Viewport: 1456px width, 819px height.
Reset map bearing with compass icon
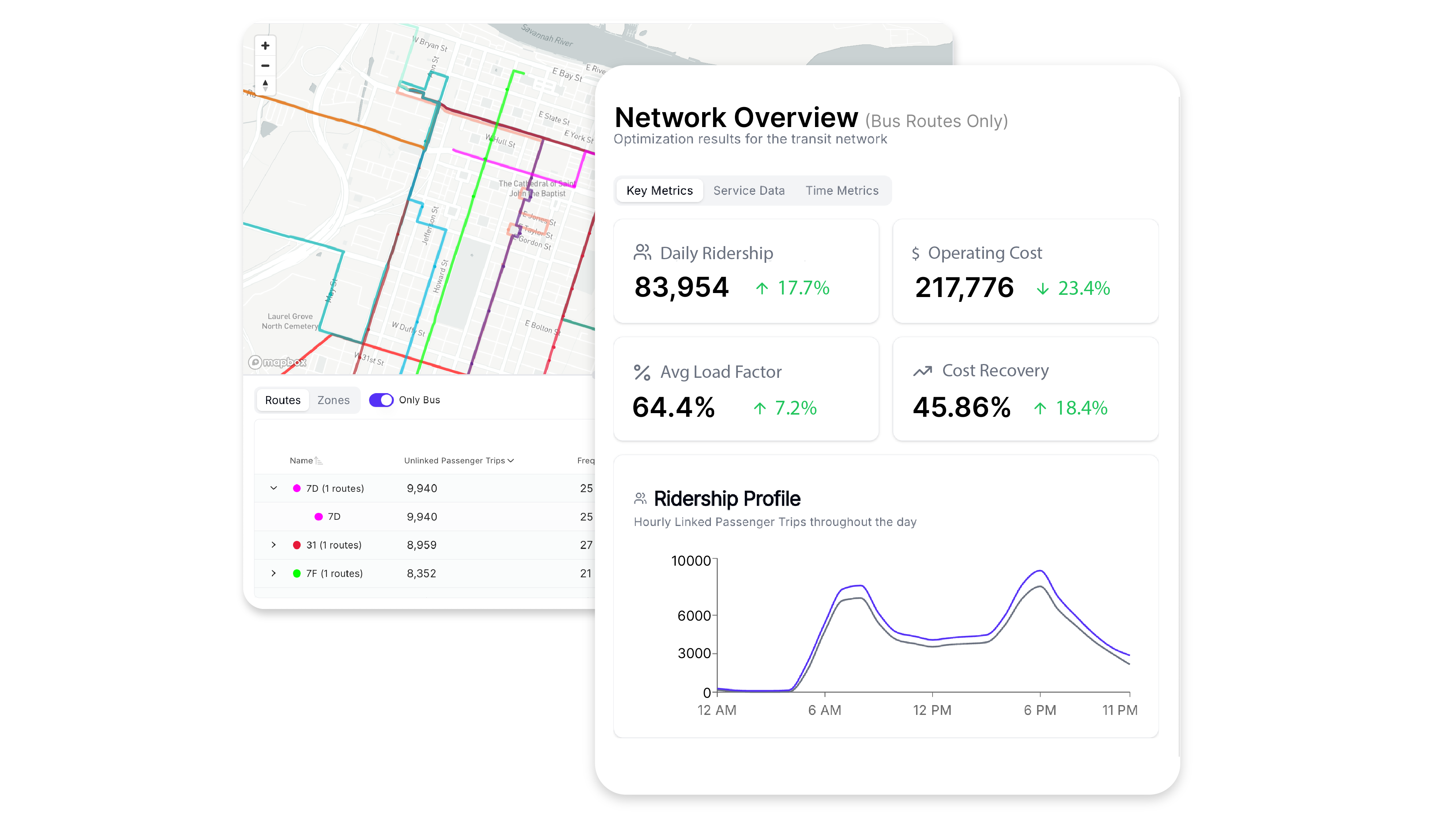coord(265,85)
